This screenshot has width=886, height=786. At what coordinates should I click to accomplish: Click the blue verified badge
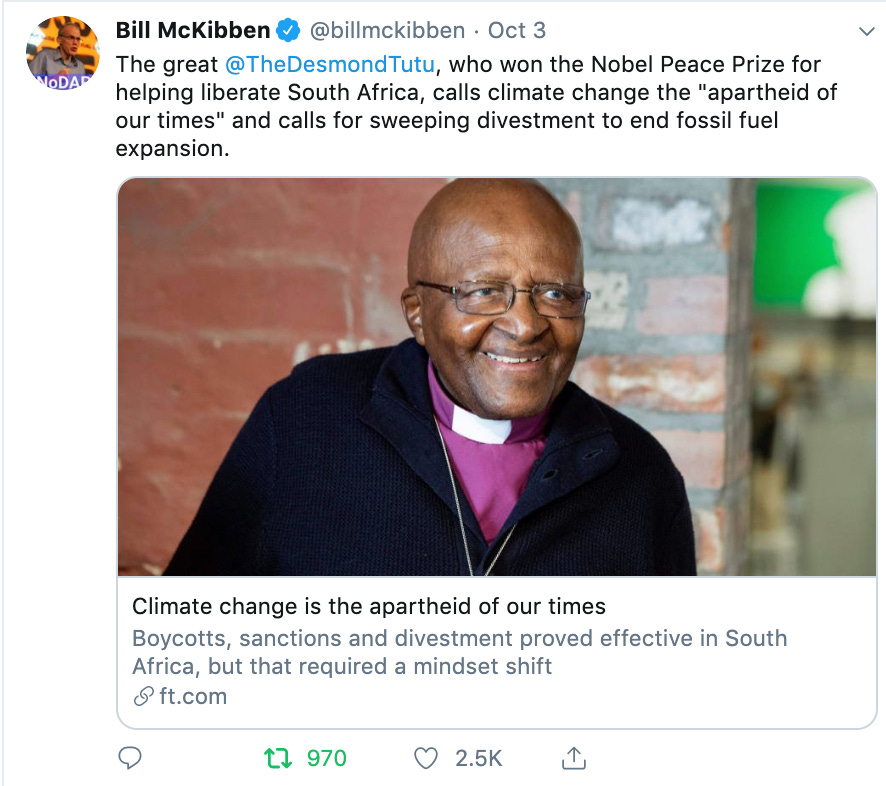(288, 31)
